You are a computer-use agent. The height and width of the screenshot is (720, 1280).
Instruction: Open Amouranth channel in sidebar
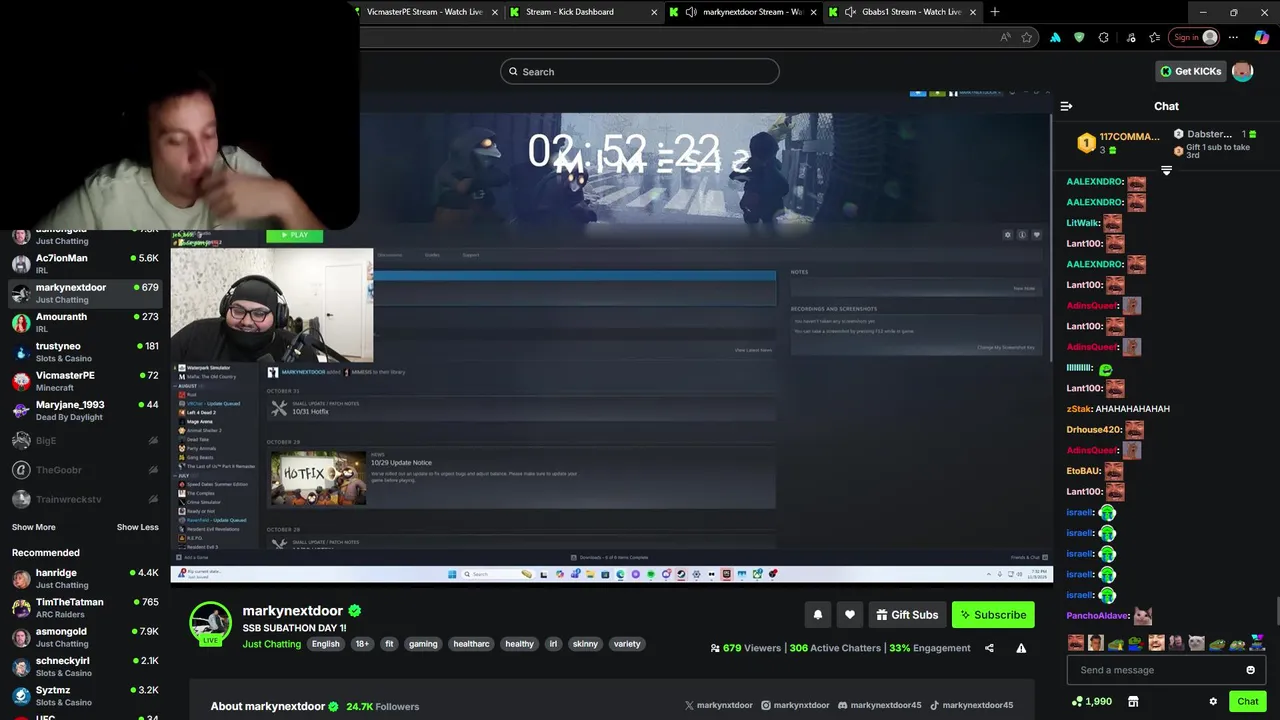click(85, 322)
